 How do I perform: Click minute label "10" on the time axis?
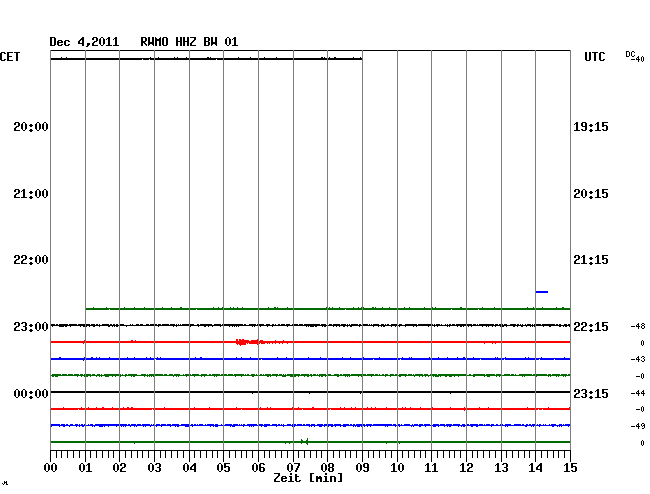[x=397, y=468]
